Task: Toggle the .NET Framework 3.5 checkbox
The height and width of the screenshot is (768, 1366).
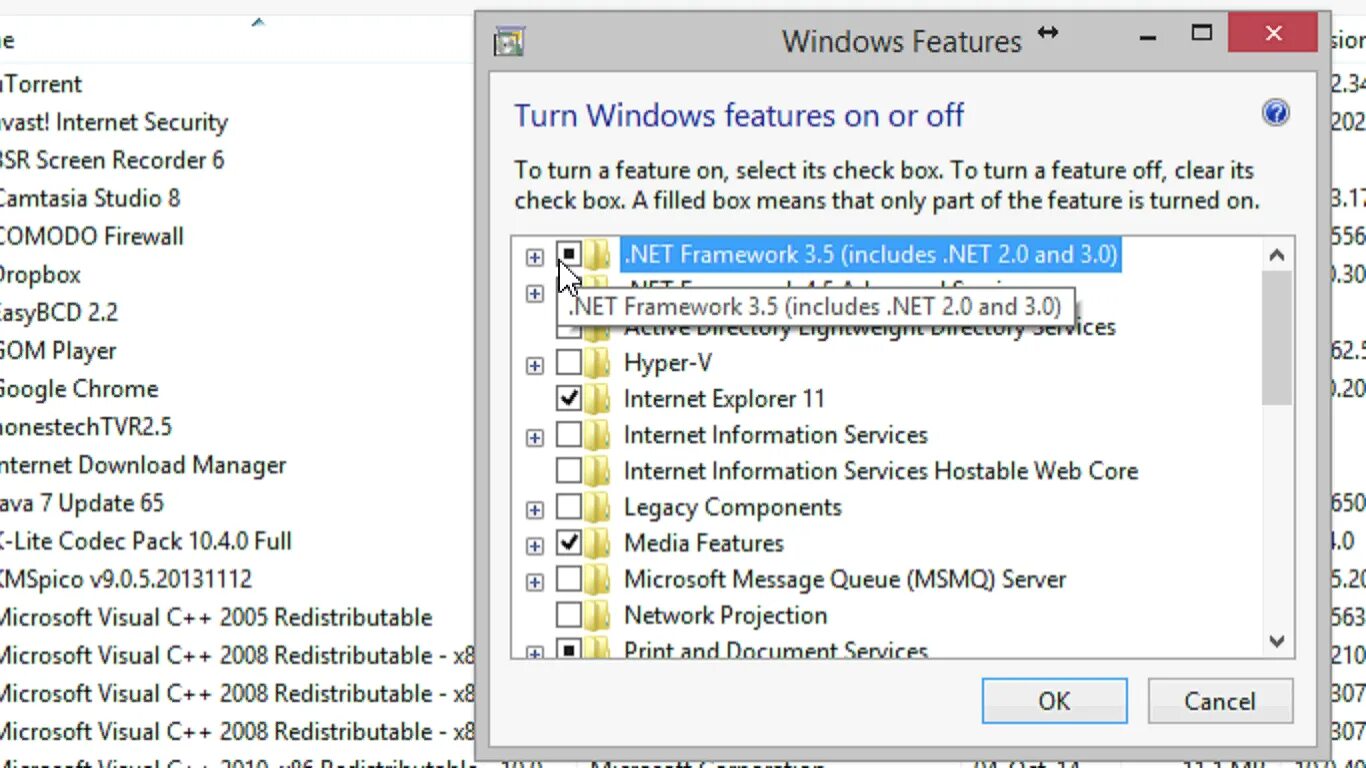Action: 568,255
